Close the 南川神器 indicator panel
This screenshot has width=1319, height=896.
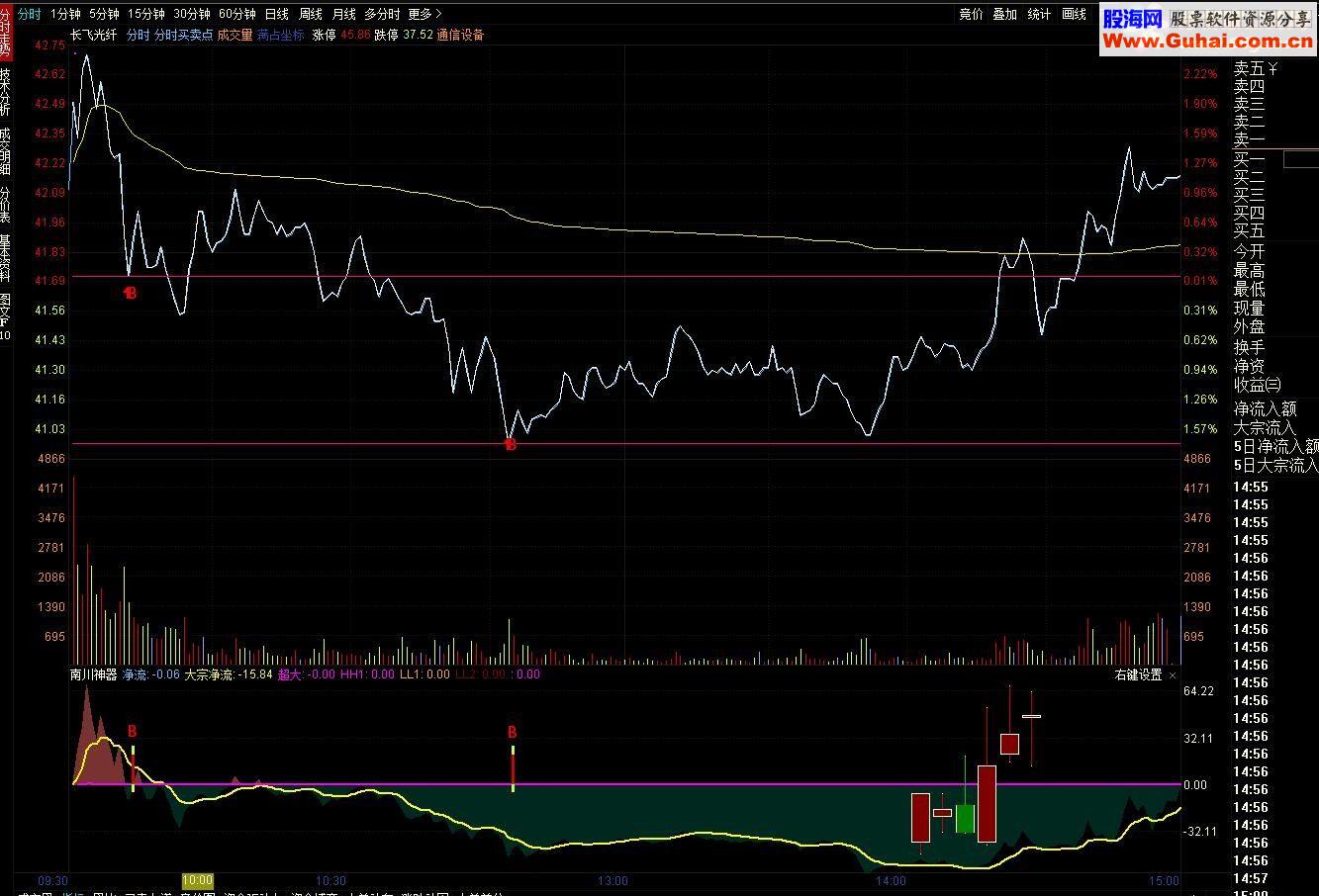click(x=1173, y=675)
